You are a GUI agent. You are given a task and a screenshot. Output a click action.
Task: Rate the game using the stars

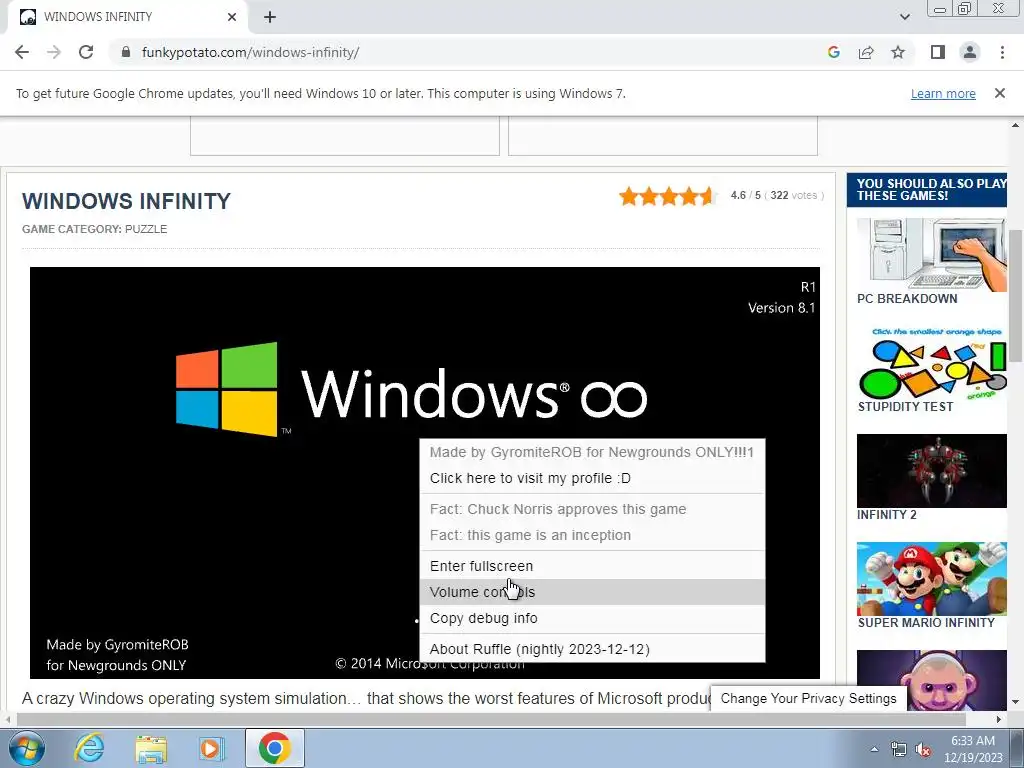[x=667, y=195]
